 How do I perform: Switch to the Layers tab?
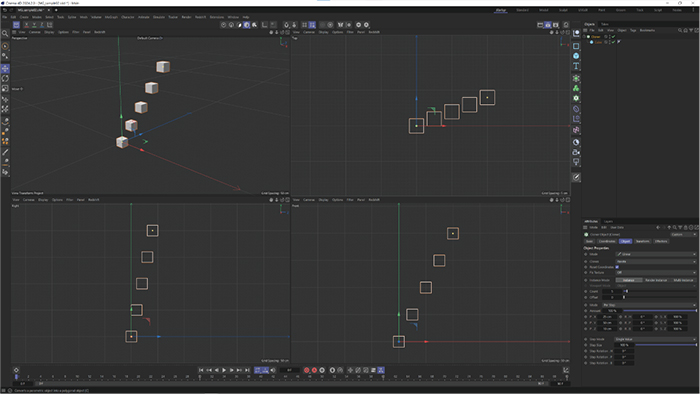pos(608,221)
